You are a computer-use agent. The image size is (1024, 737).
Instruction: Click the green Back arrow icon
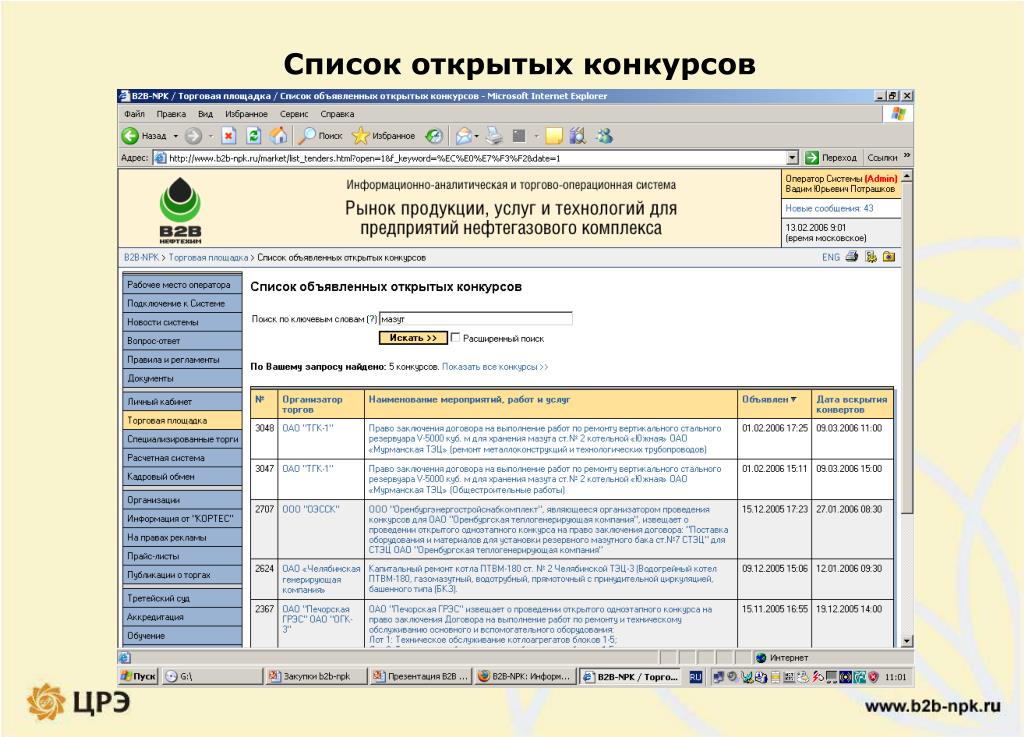coord(130,136)
